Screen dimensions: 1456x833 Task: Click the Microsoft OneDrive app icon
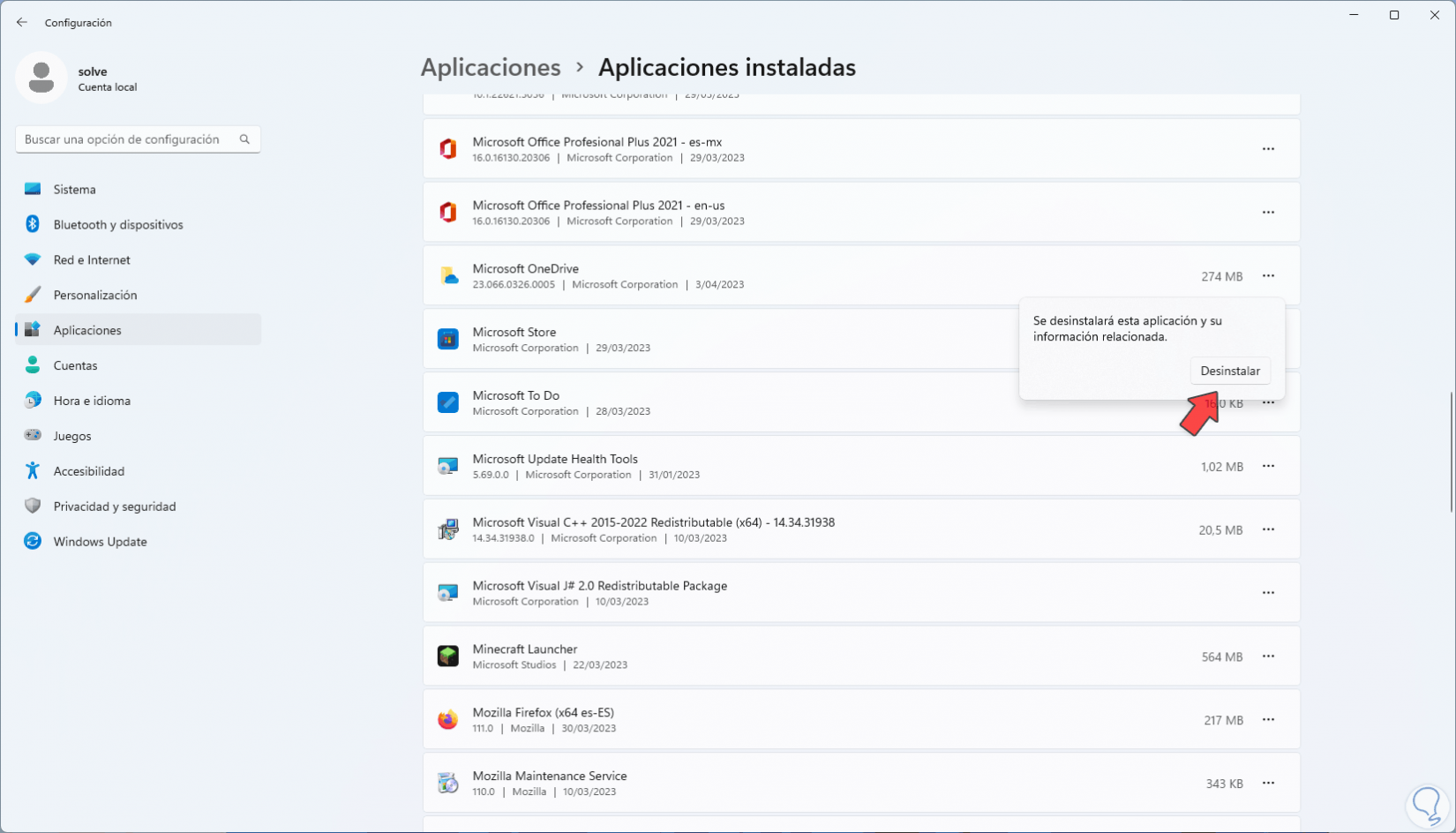pyautogui.click(x=448, y=276)
